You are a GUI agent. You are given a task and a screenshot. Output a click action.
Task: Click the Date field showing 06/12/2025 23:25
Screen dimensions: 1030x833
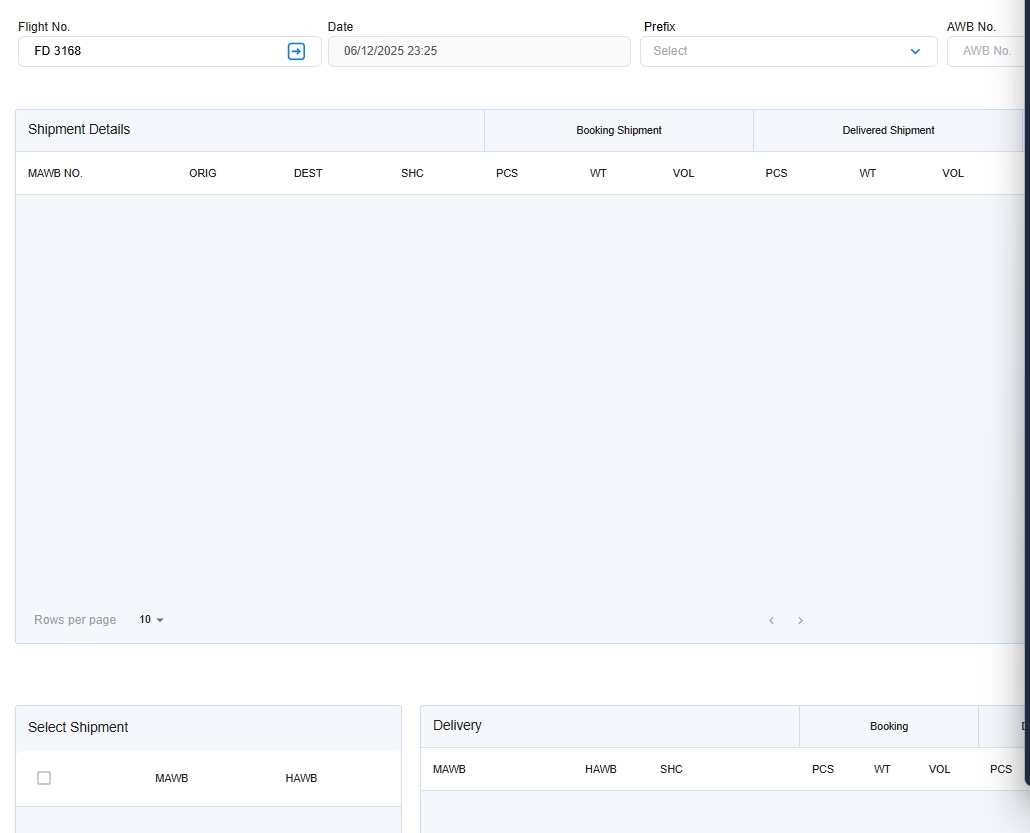coord(478,51)
